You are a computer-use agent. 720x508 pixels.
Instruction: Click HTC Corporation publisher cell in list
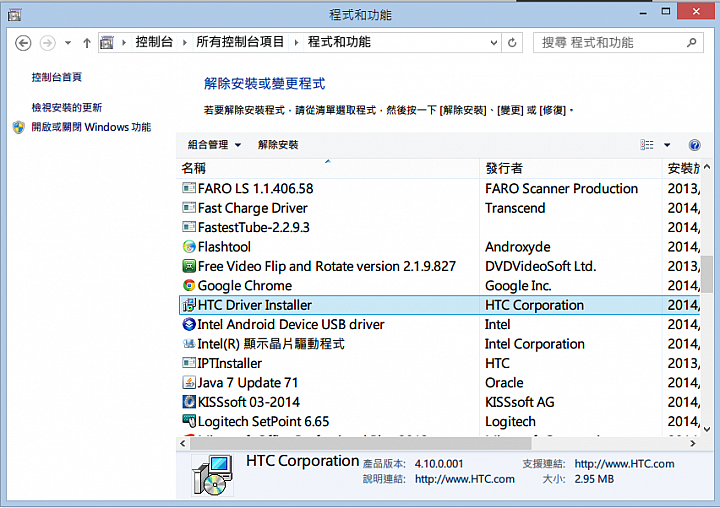click(534, 305)
